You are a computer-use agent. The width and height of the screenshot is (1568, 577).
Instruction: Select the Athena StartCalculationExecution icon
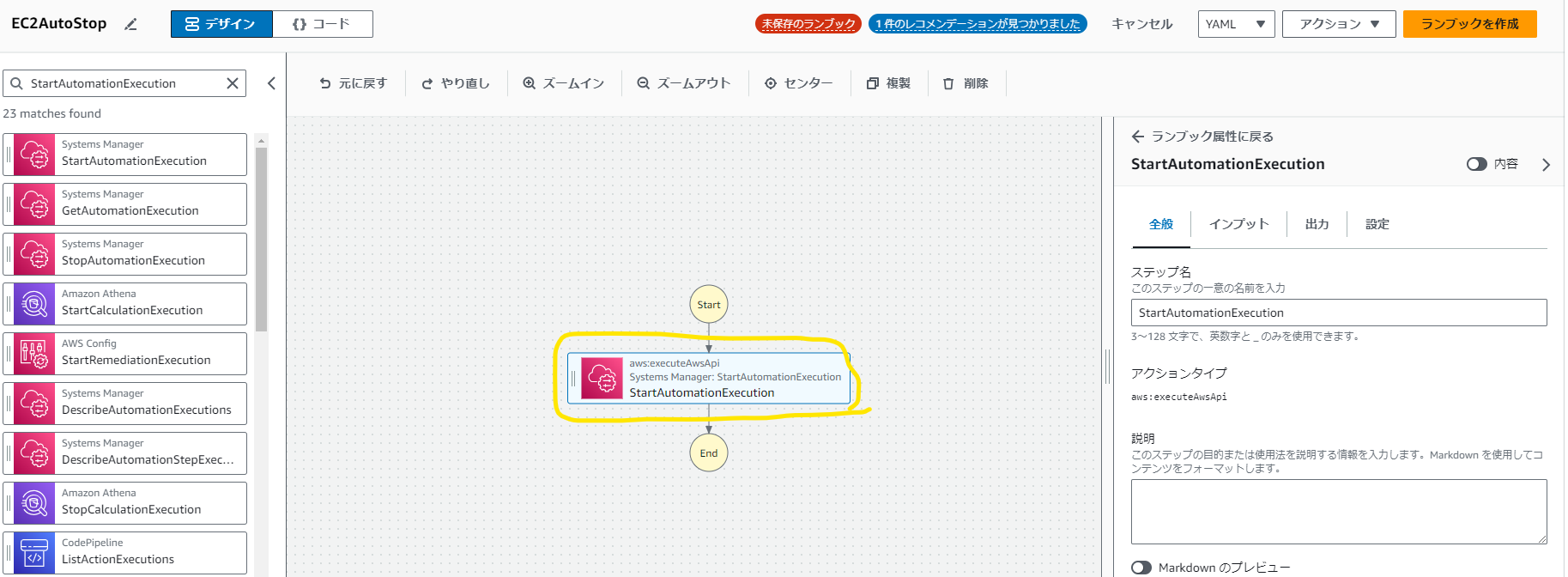(x=34, y=304)
